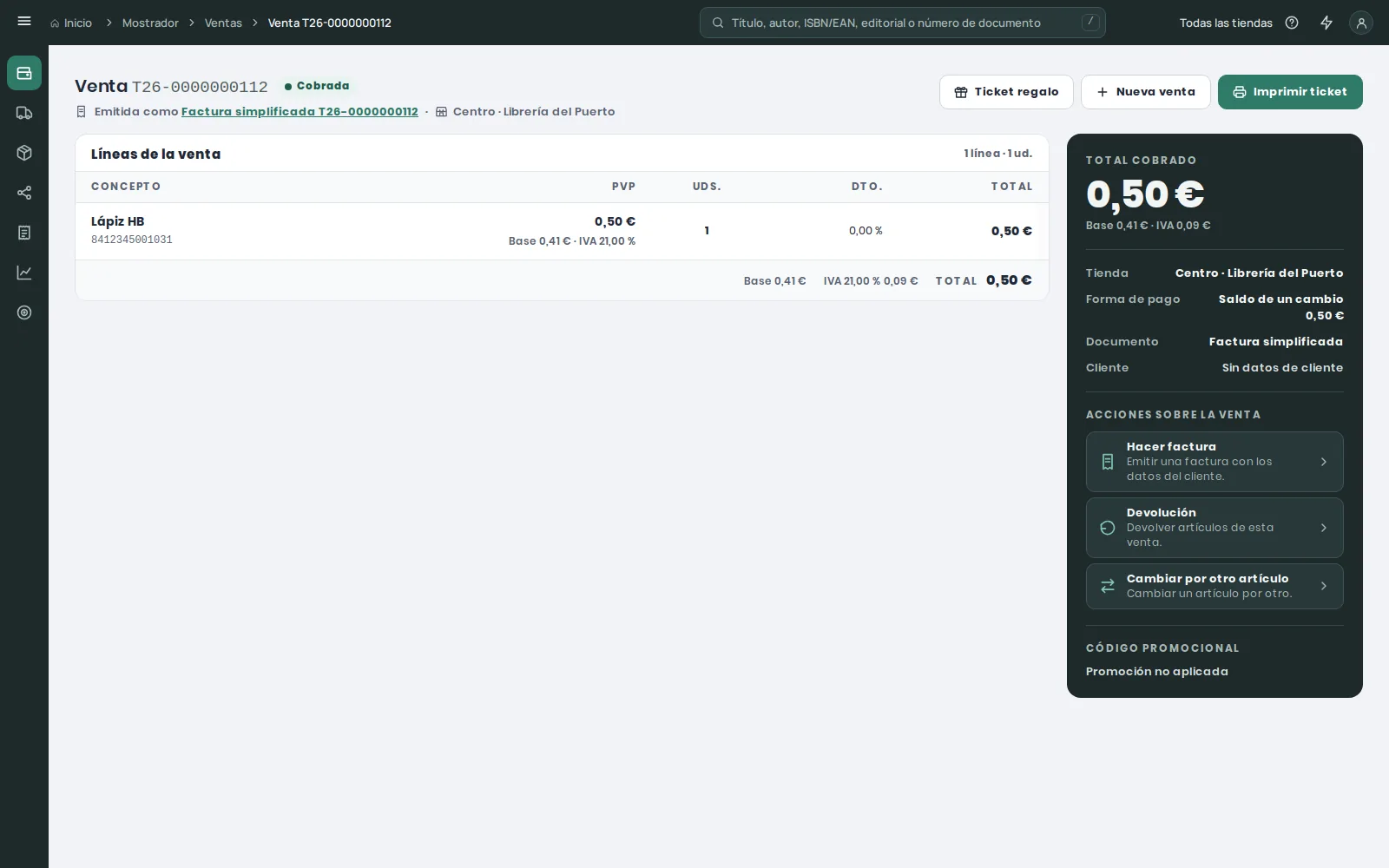The width and height of the screenshot is (1389, 868).
Task: Open the Mostrador cash register sidebar icon
Action: (24, 73)
